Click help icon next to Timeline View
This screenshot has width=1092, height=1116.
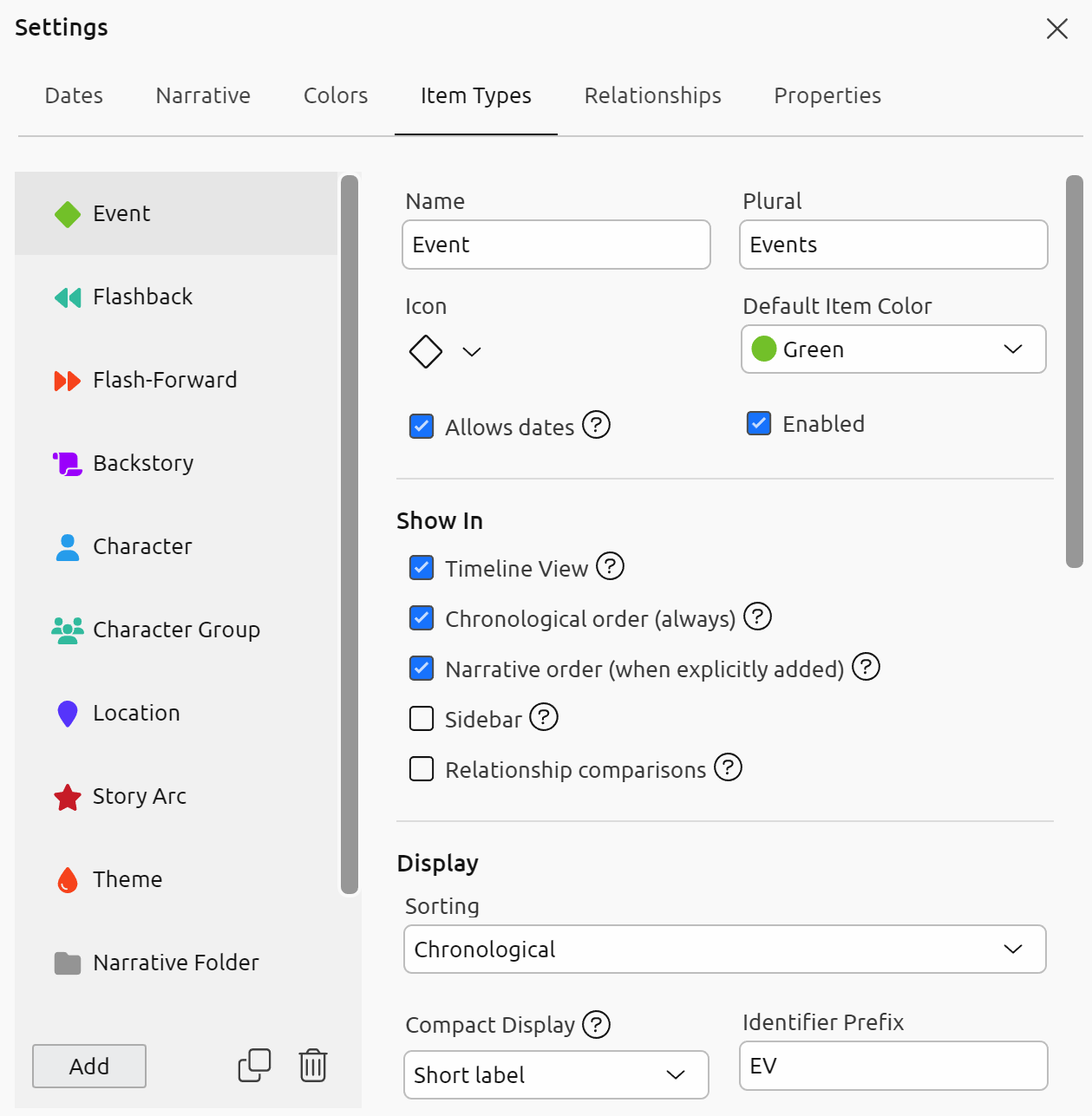[x=610, y=566]
